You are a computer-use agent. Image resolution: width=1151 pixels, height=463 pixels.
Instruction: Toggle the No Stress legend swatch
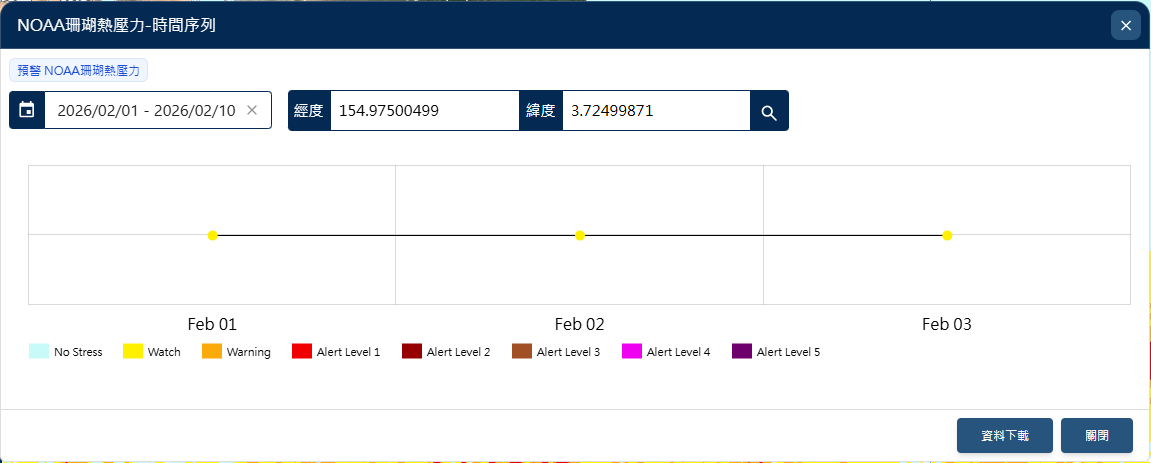(39, 352)
